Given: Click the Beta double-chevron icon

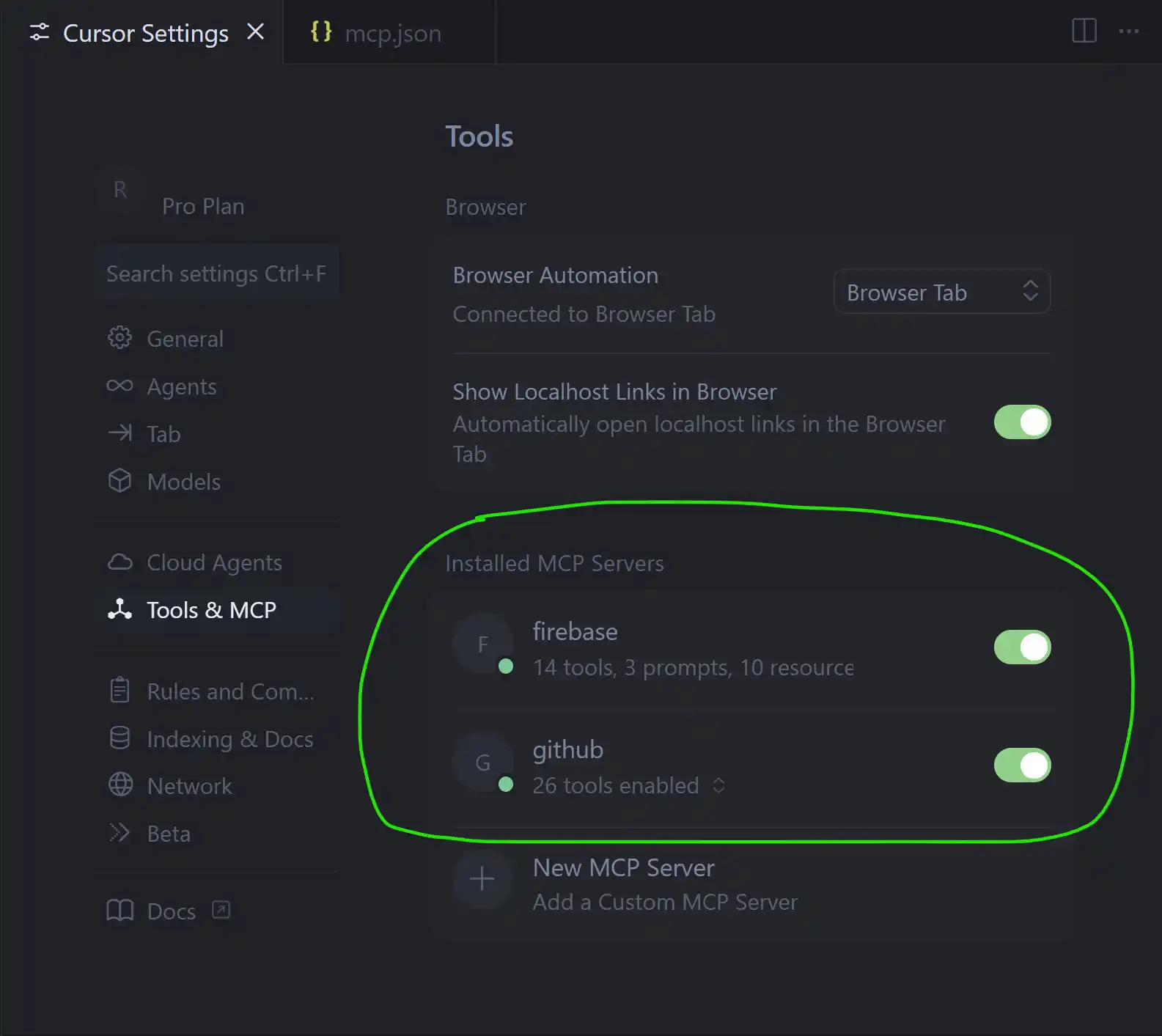Looking at the screenshot, I should [x=119, y=833].
